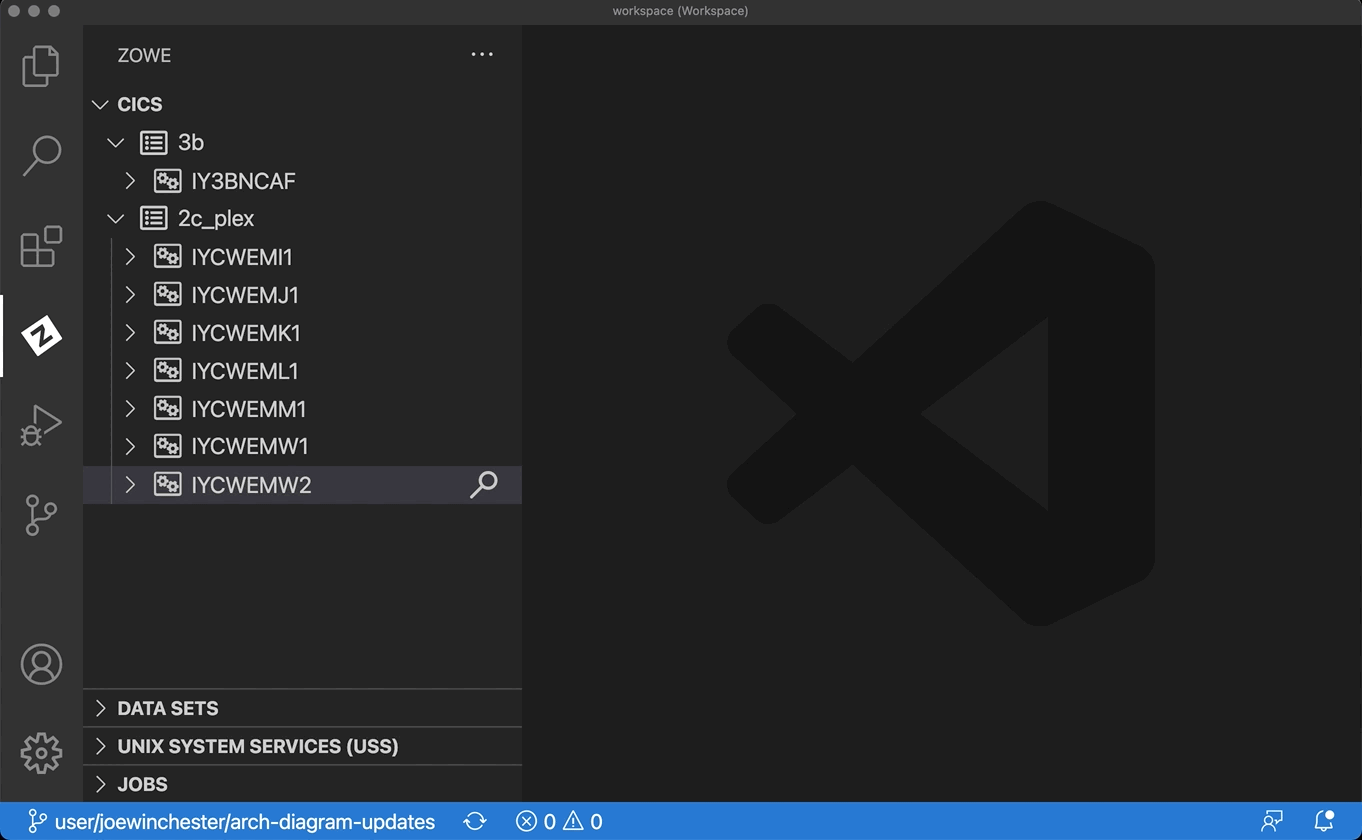Expand the DATA SETS section

pyautogui.click(x=100, y=708)
